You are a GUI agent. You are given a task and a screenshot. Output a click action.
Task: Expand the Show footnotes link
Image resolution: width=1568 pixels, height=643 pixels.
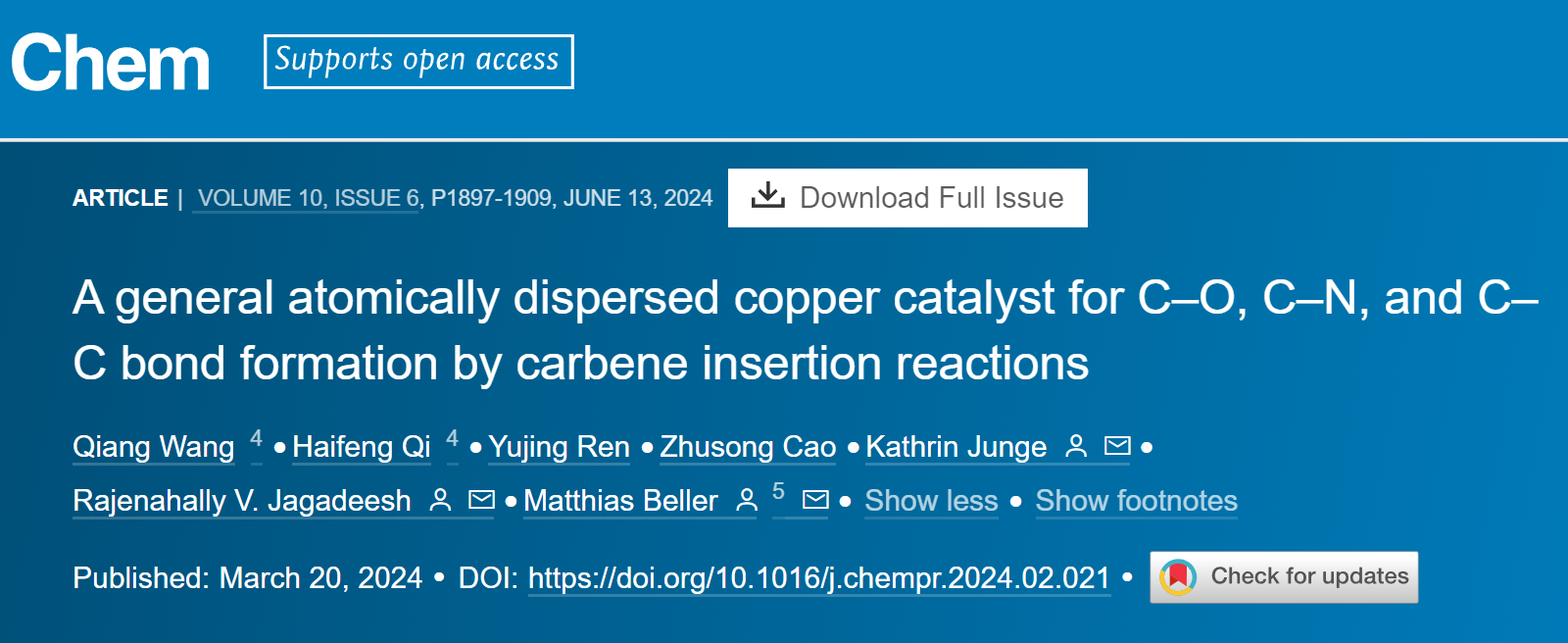1137,501
